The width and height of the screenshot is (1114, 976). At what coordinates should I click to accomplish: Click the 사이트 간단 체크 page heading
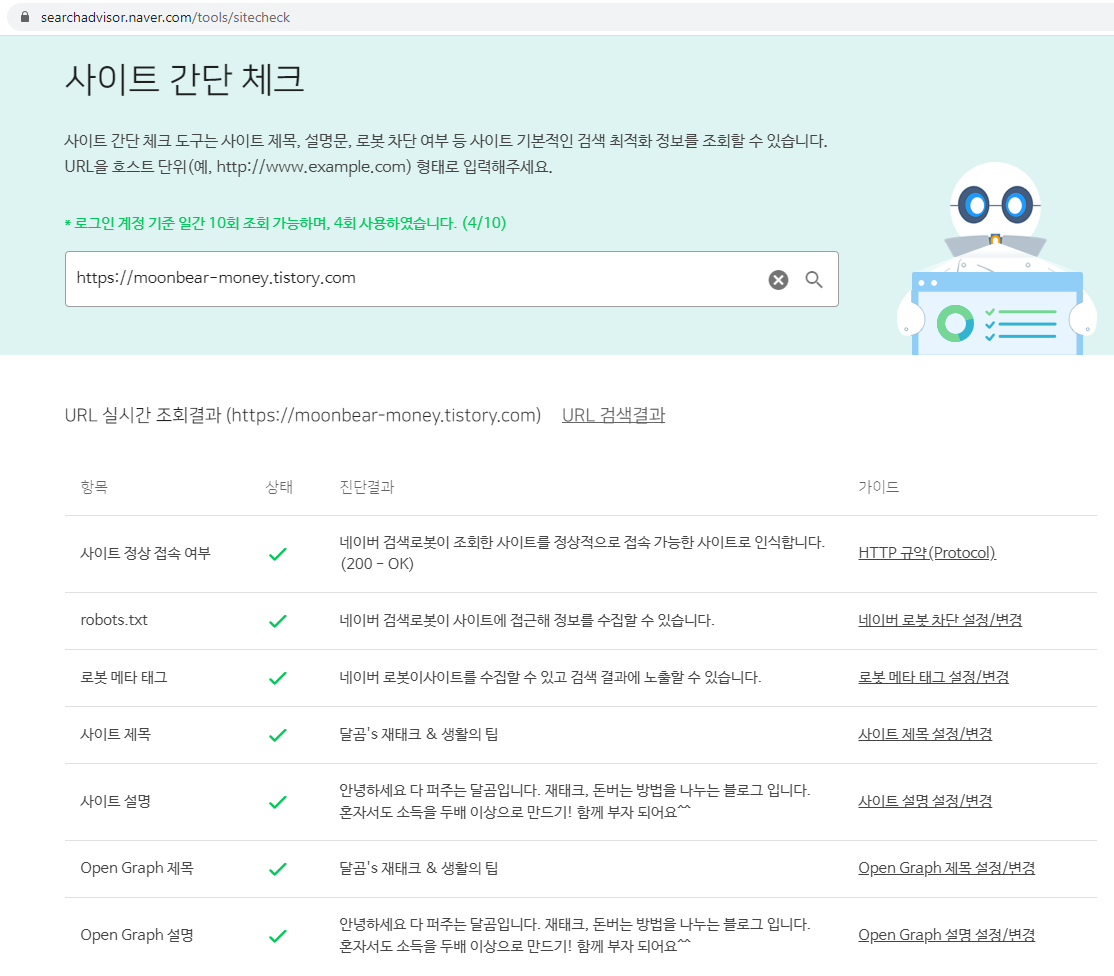[184, 79]
